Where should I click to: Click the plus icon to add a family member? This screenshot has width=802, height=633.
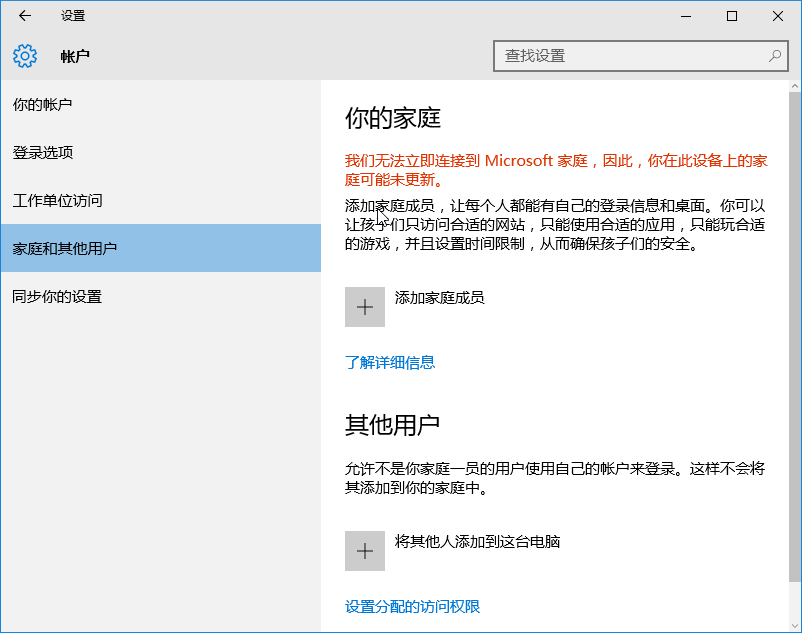pyautogui.click(x=365, y=307)
